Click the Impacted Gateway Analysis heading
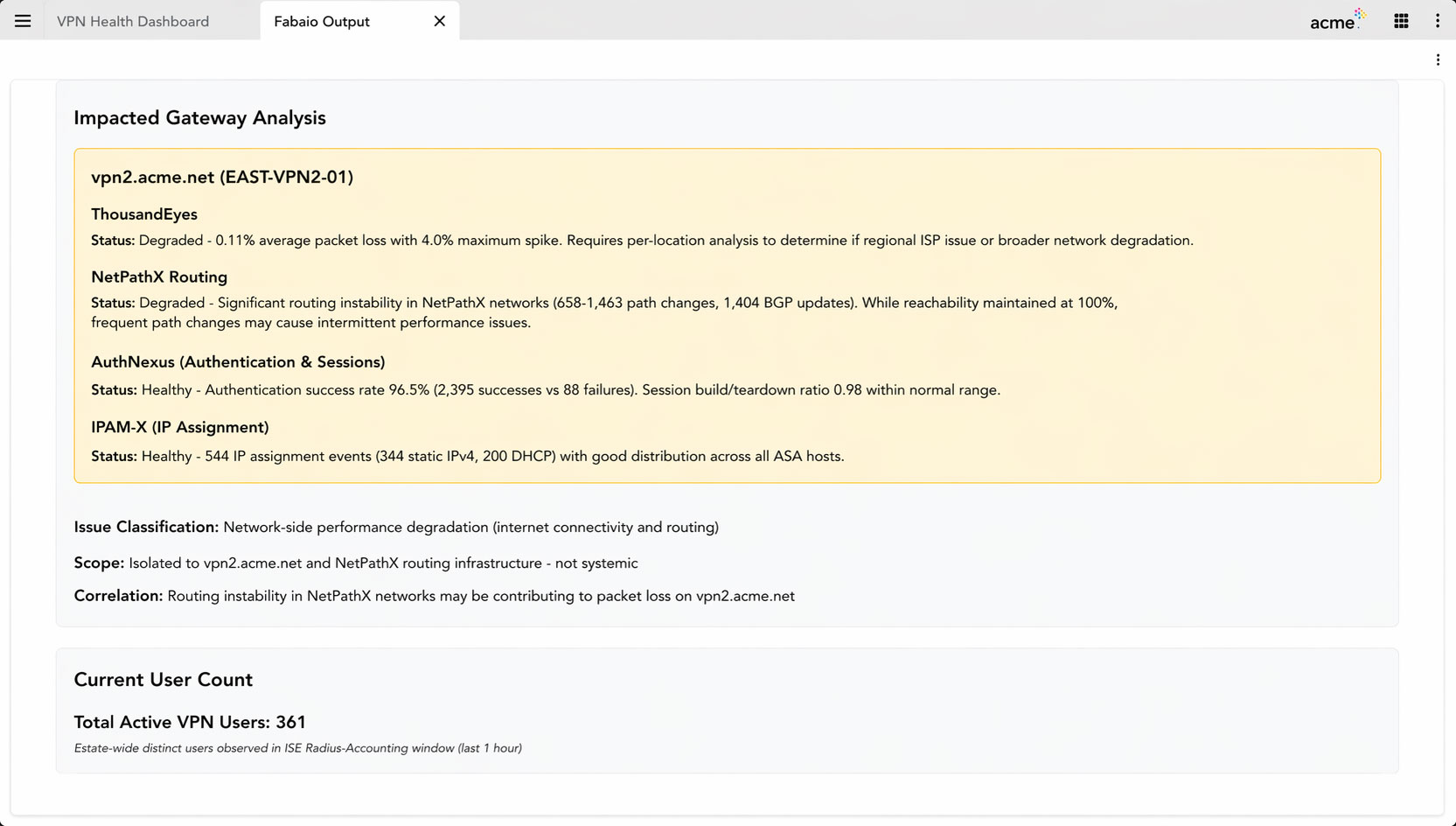 [199, 118]
